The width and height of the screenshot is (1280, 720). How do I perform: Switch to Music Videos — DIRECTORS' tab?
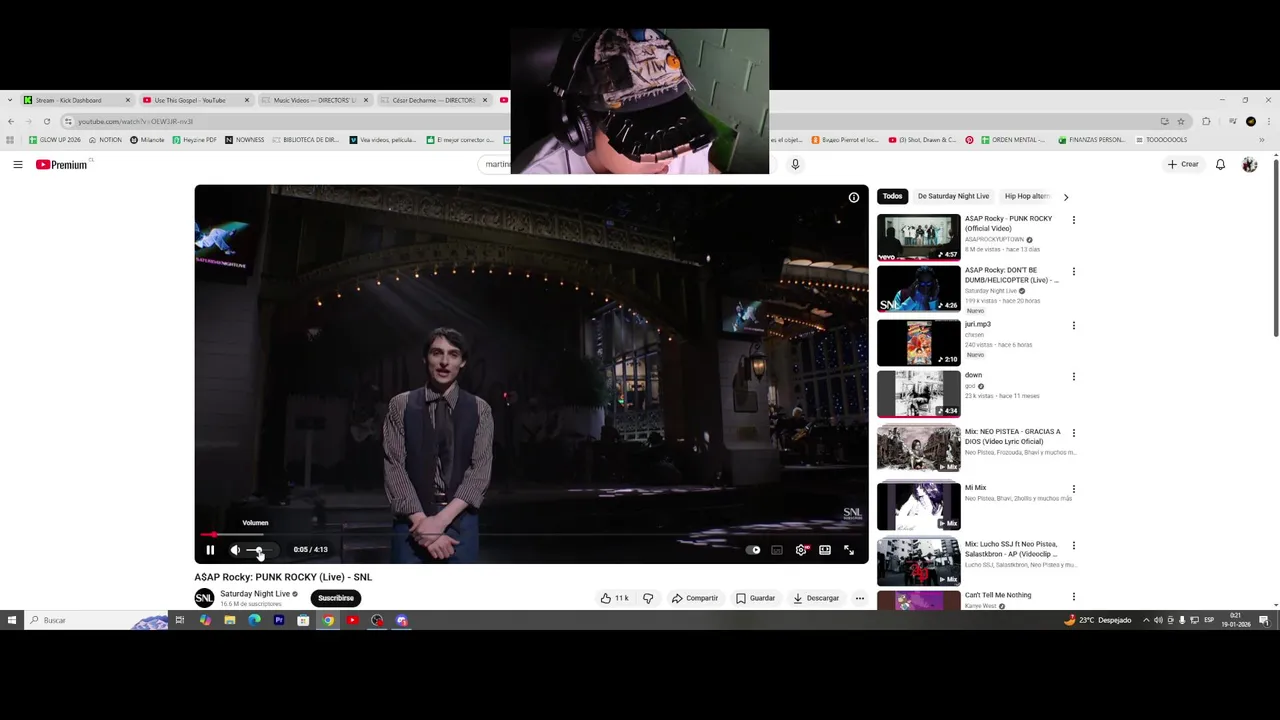[315, 100]
